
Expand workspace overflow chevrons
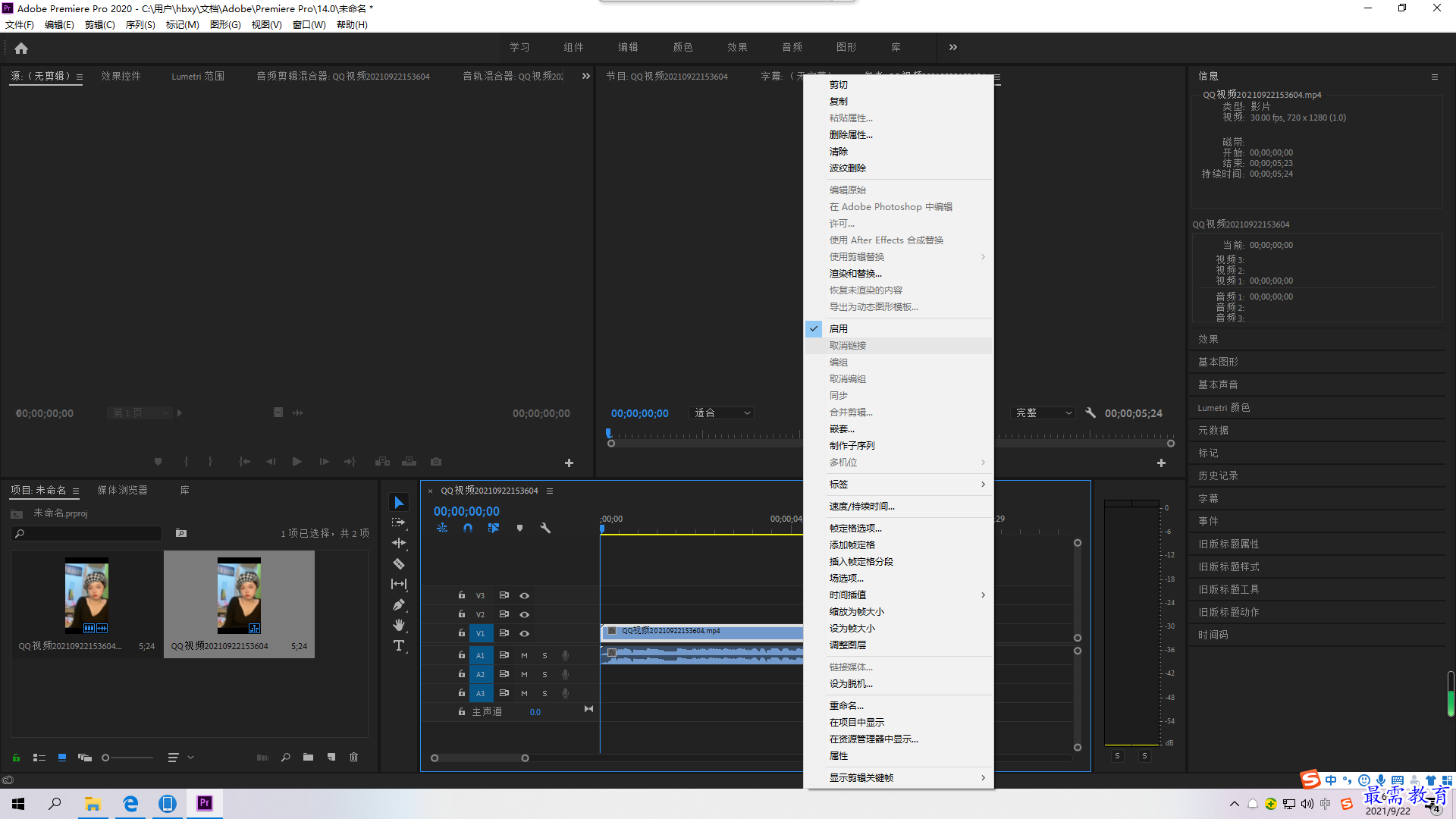click(x=953, y=47)
